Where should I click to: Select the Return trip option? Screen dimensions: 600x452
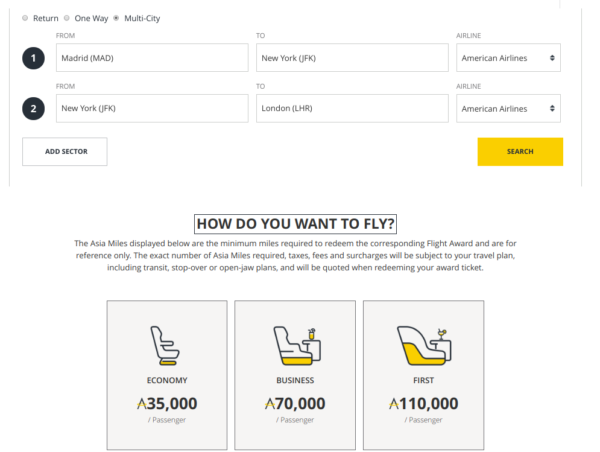(27, 18)
